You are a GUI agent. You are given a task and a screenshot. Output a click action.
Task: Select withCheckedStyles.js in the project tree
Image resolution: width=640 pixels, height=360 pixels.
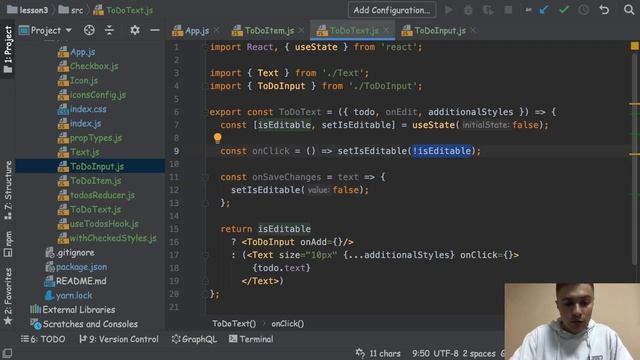click(107, 238)
